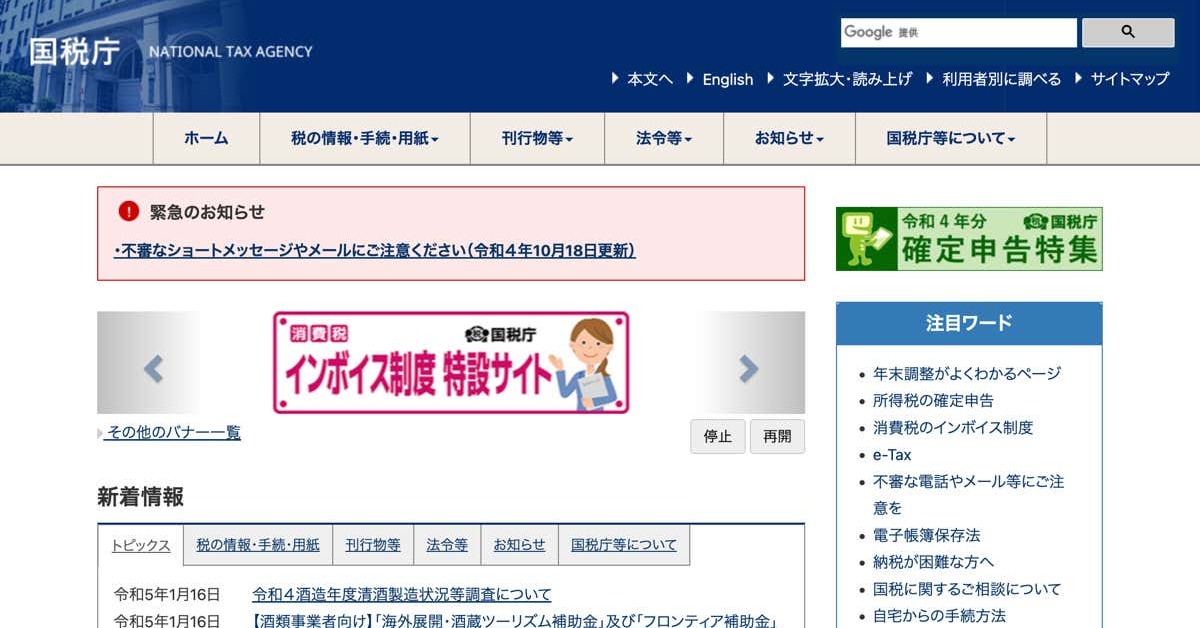Screen dimensions: 1200x628
Task: Open the お知らせ navigation dropdown
Action: (x=789, y=139)
